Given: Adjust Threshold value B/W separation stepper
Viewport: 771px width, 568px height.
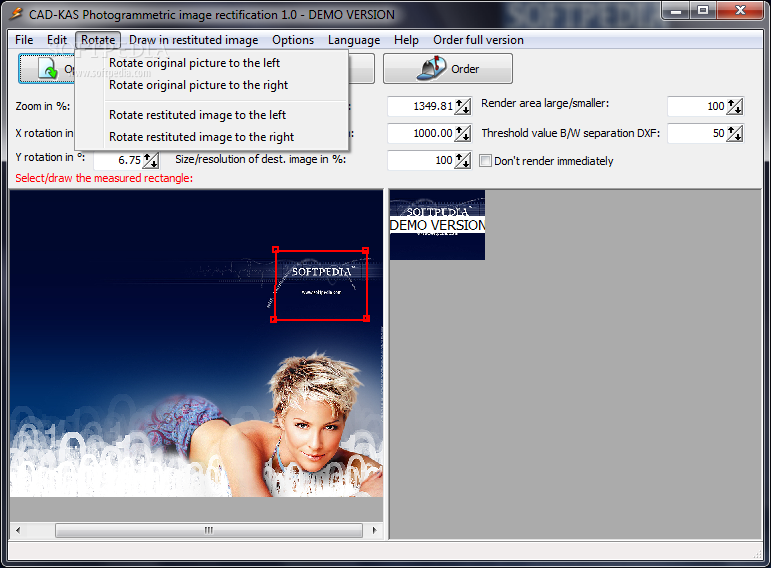Looking at the screenshot, I should pos(735,133).
